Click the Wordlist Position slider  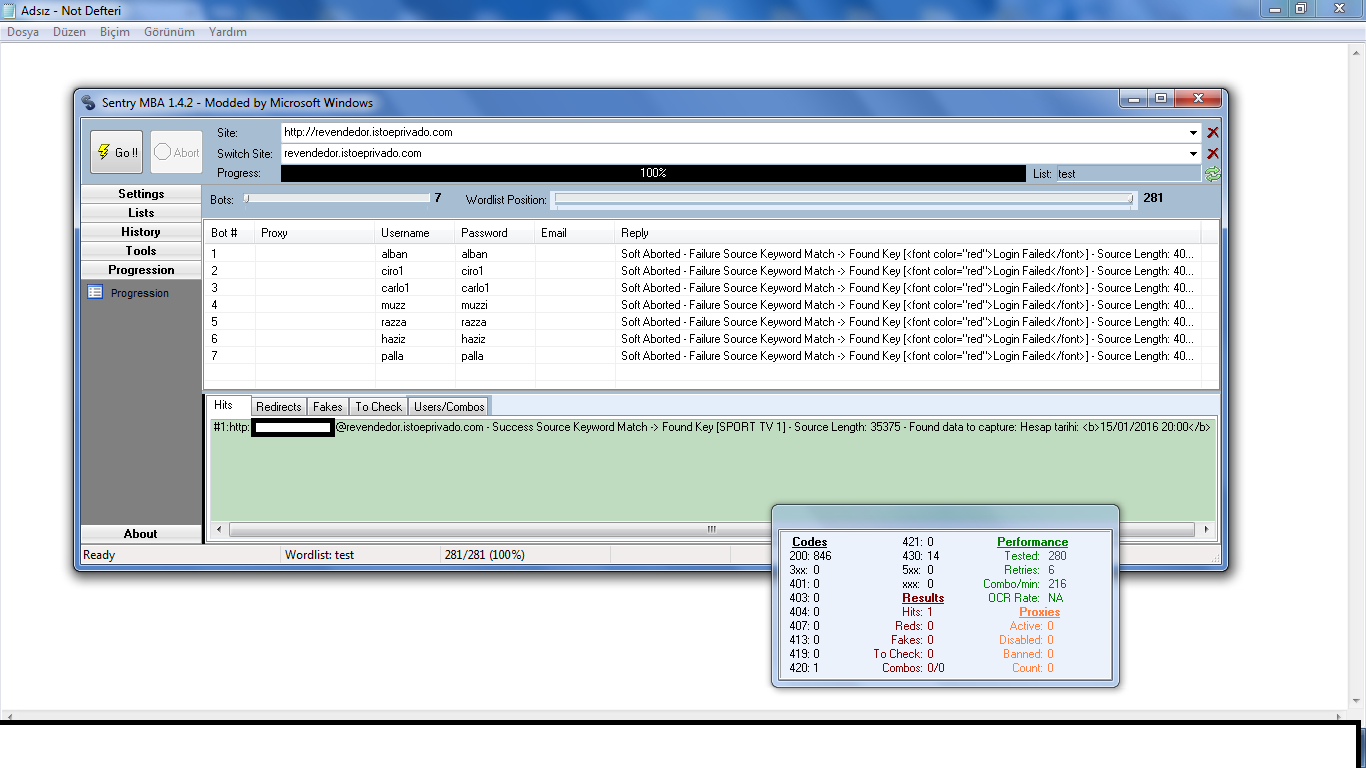click(x=843, y=199)
